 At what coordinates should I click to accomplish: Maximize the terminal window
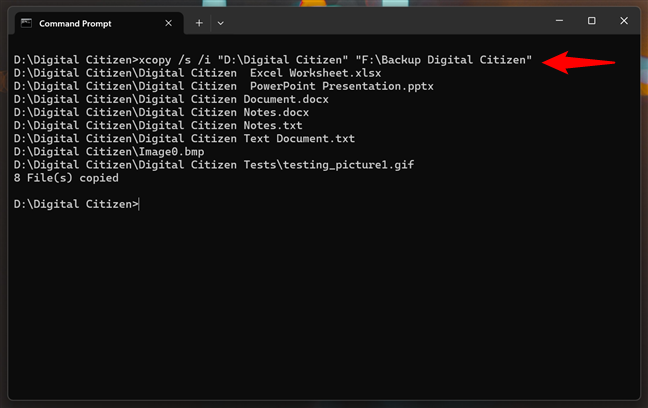(592, 21)
